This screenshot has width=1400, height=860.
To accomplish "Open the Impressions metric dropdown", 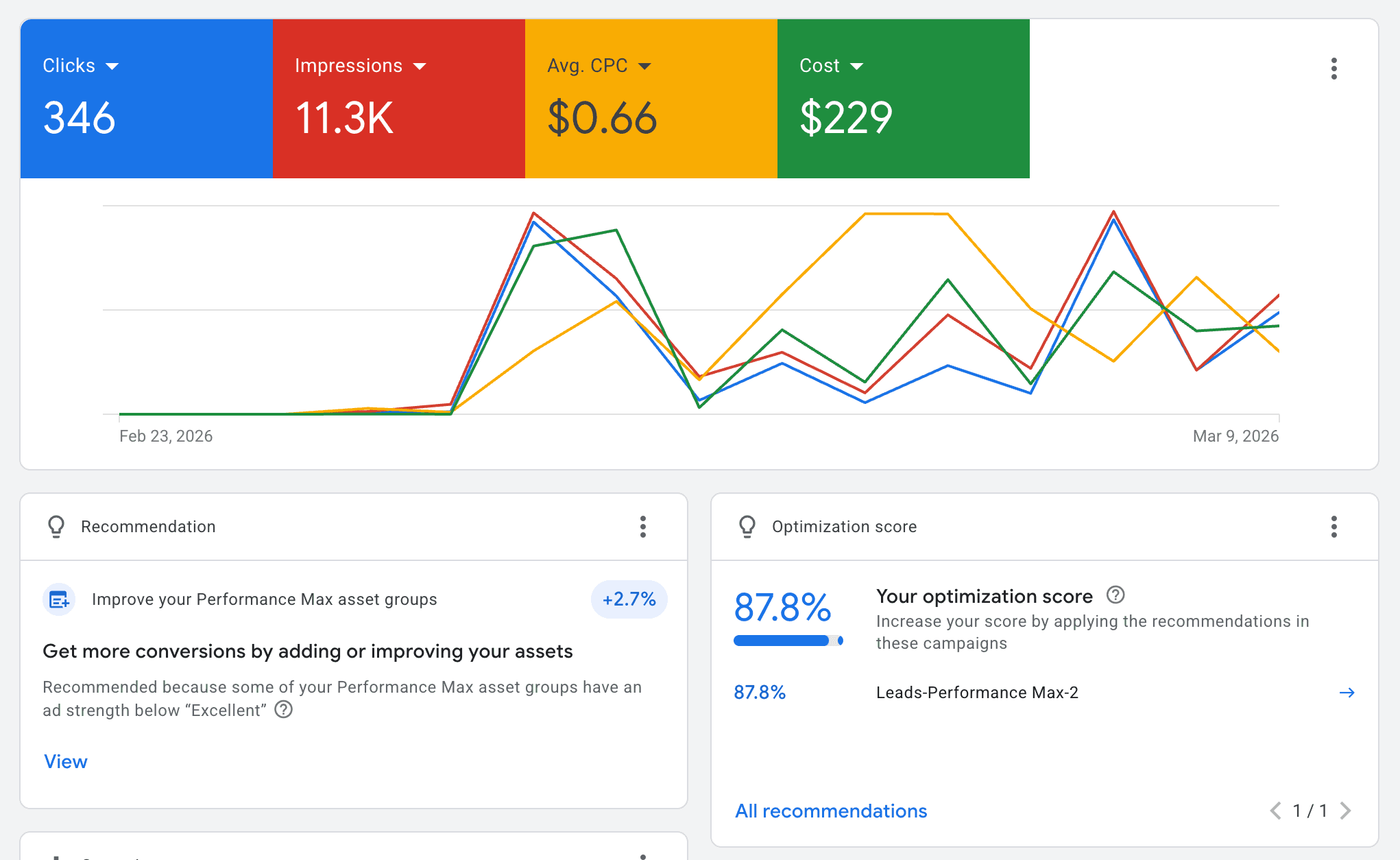I will point(420,66).
